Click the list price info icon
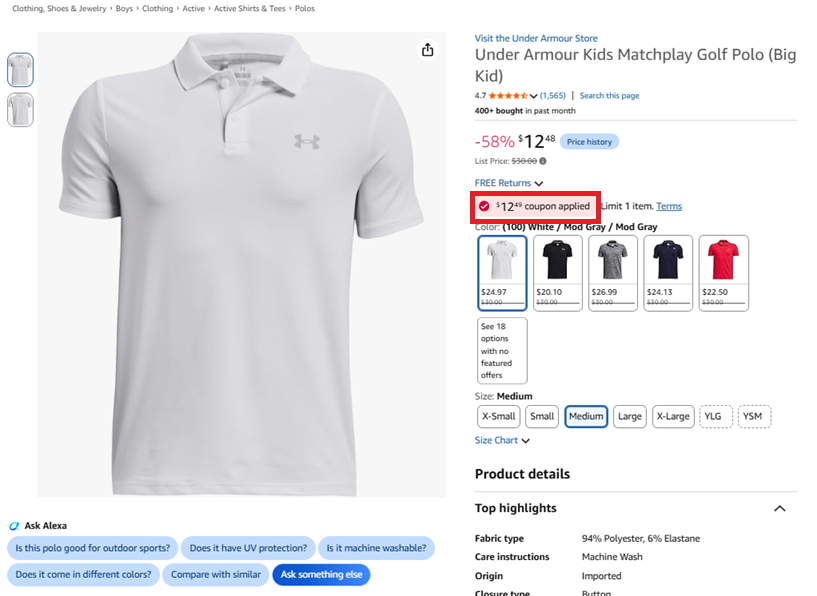Image resolution: width=817 pixels, height=596 pixels. [543, 161]
